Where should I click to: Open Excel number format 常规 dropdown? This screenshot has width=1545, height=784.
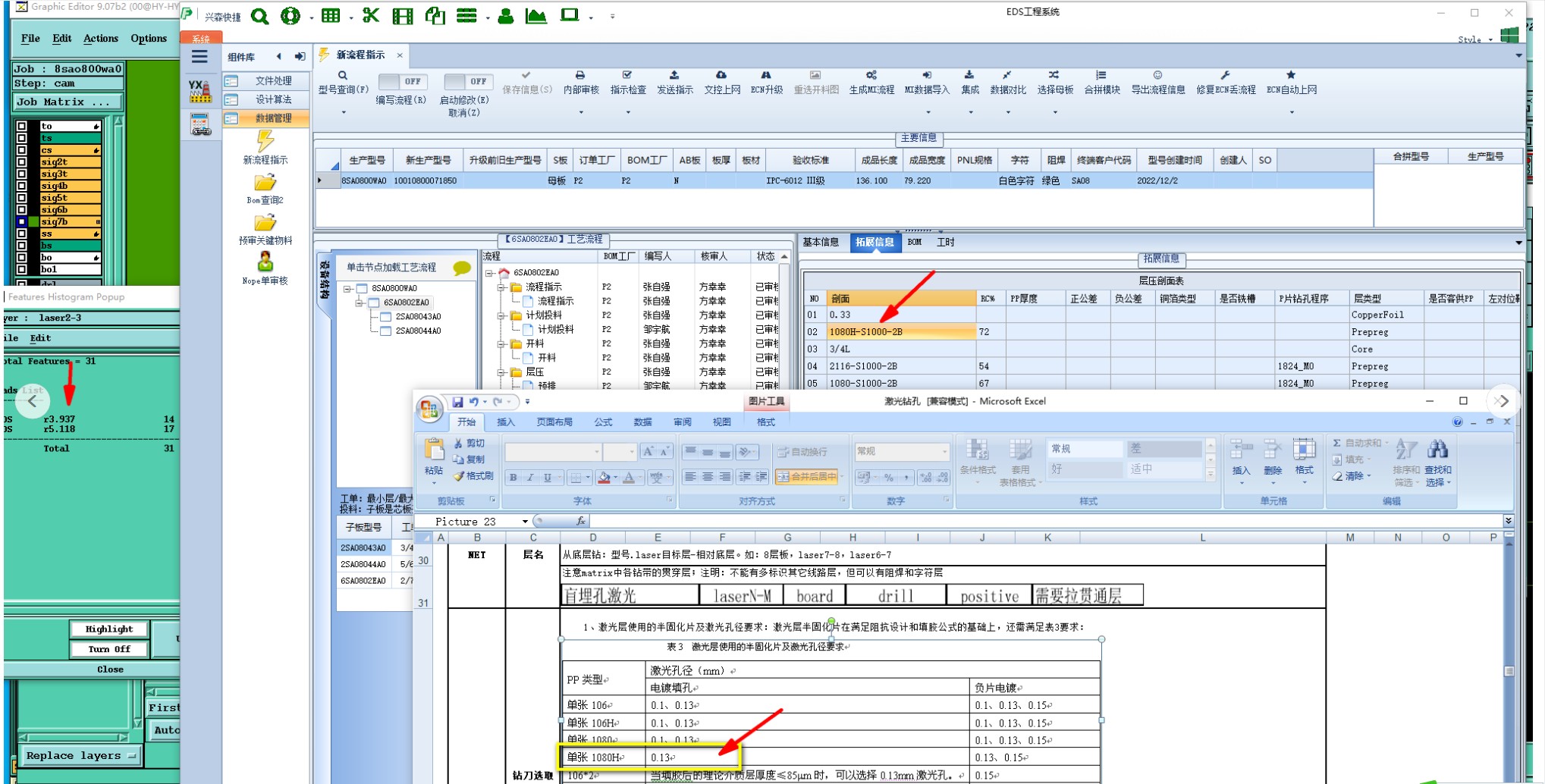point(944,451)
